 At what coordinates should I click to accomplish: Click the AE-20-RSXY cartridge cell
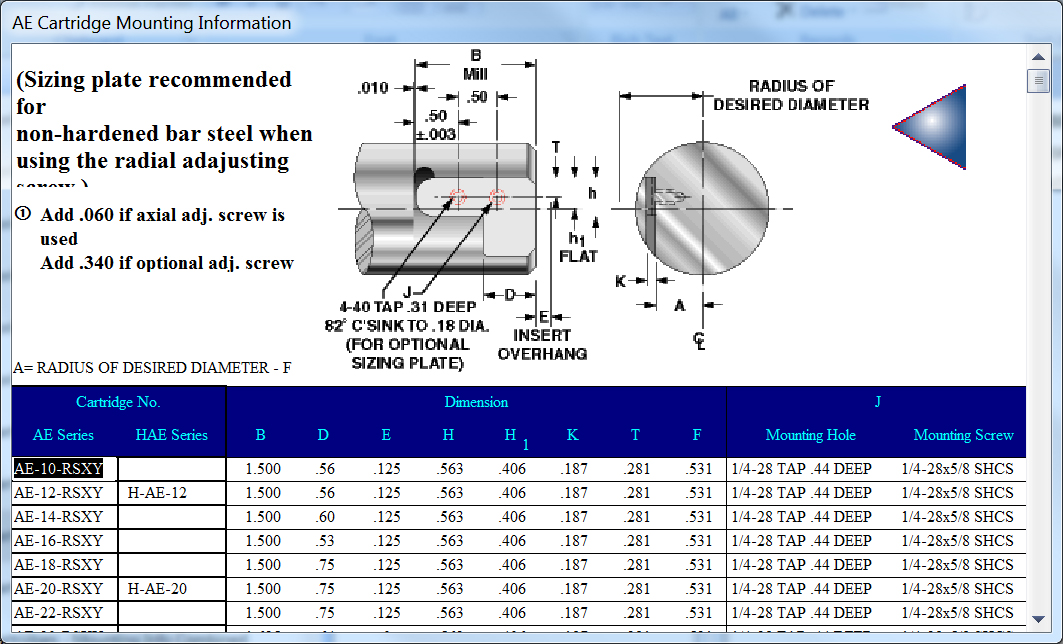pyautogui.click(x=59, y=588)
